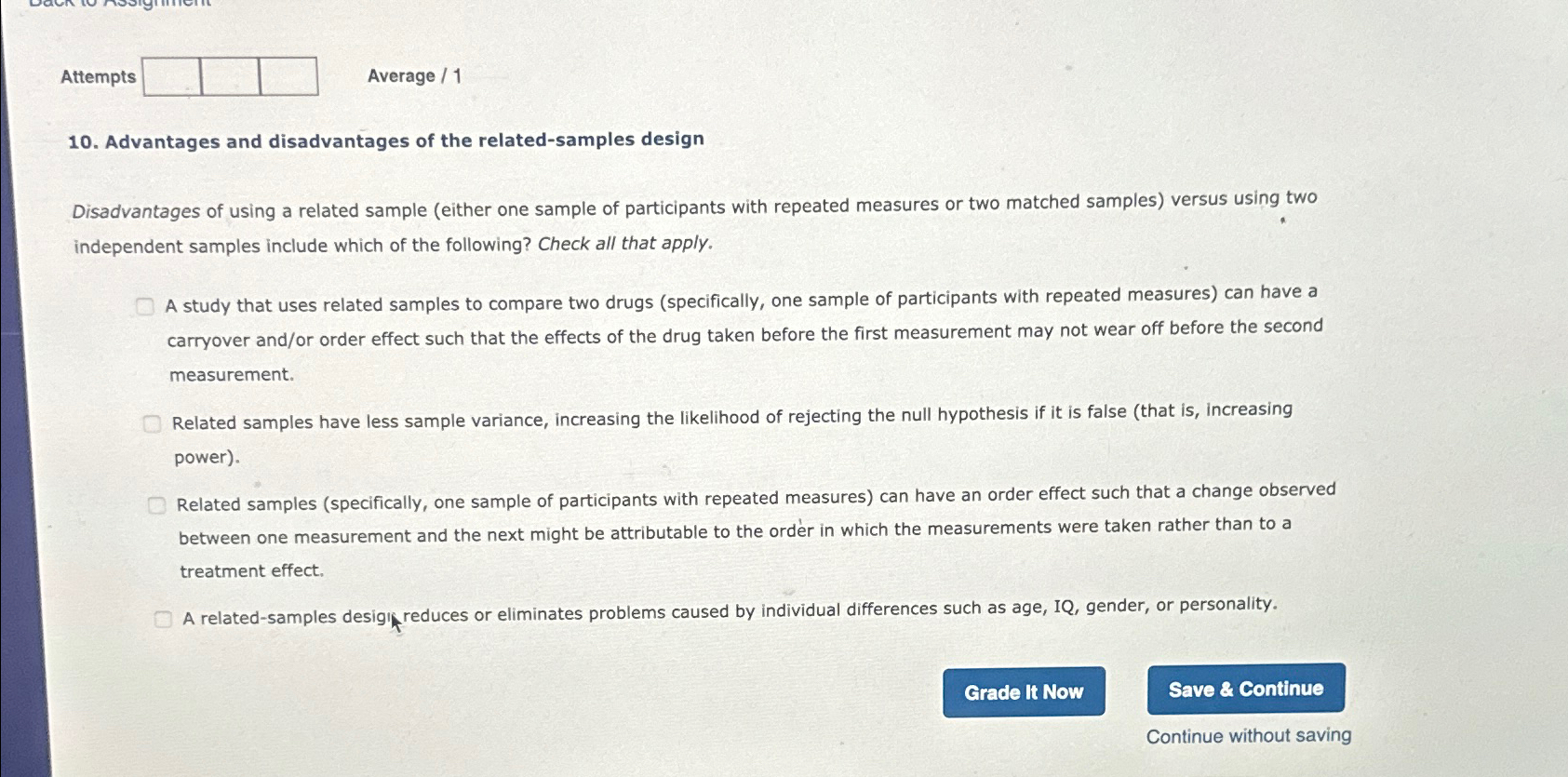The width and height of the screenshot is (1568, 777).
Task: Click Continue without saving
Action: [1249, 735]
